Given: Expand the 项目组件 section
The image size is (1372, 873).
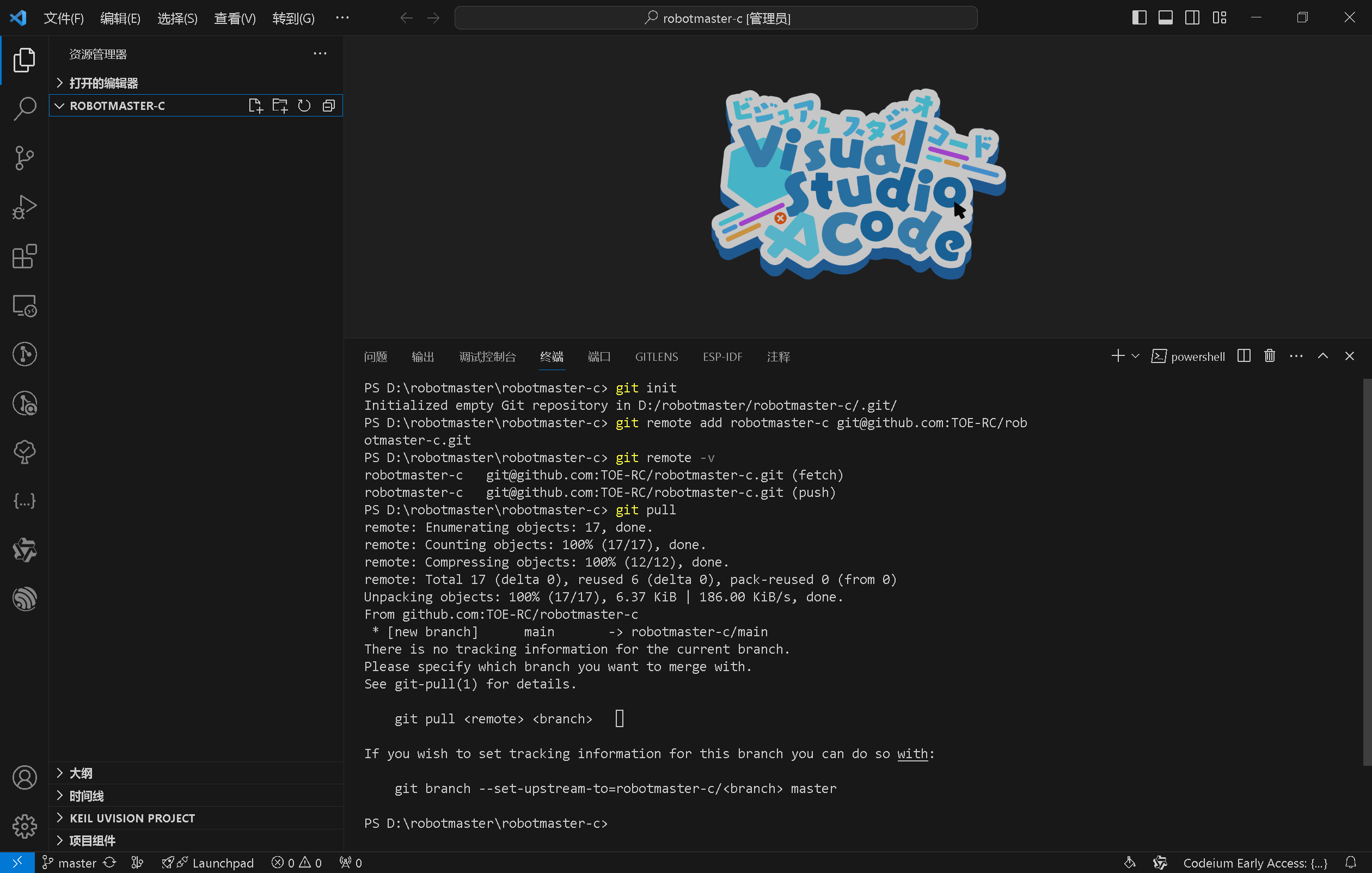Looking at the screenshot, I should 196,840.
